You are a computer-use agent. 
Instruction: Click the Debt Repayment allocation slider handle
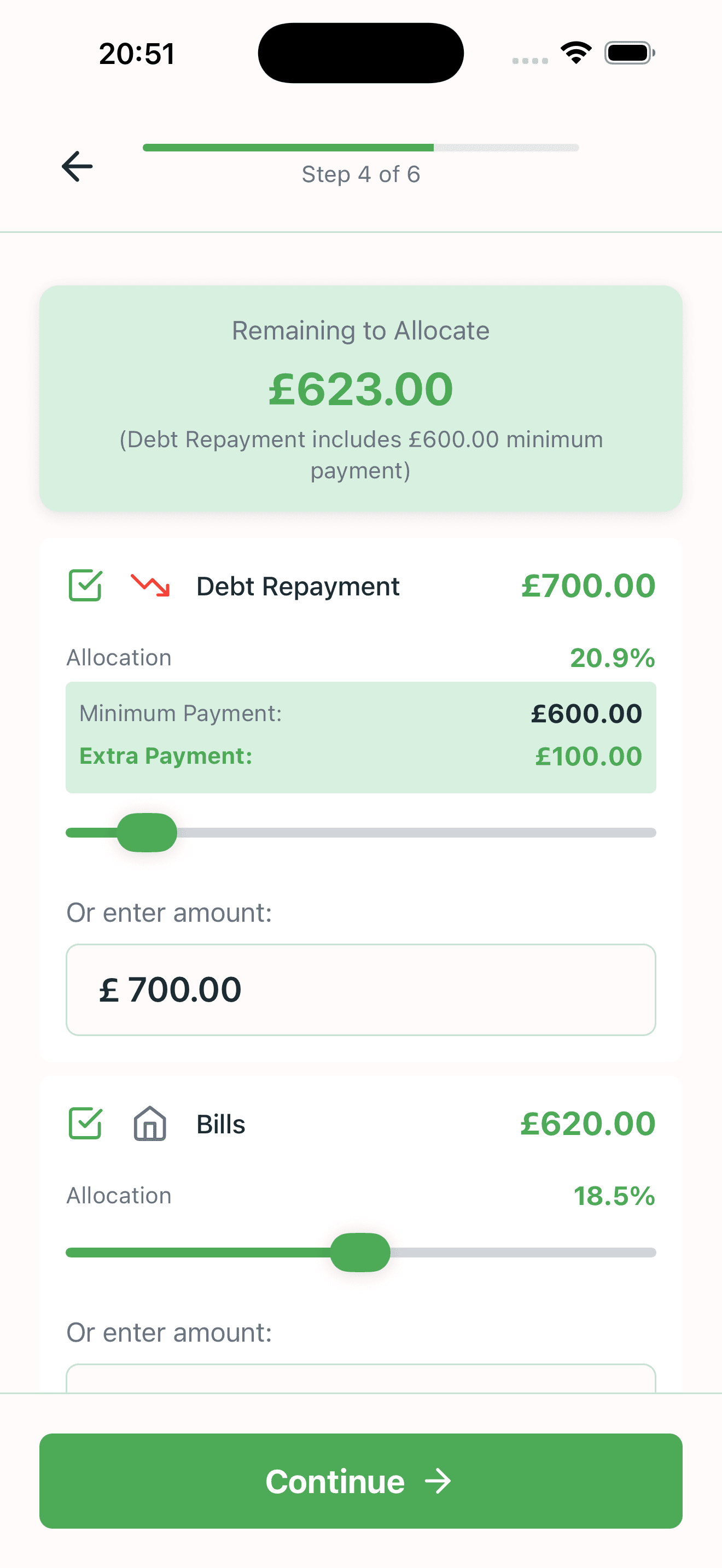click(x=147, y=832)
